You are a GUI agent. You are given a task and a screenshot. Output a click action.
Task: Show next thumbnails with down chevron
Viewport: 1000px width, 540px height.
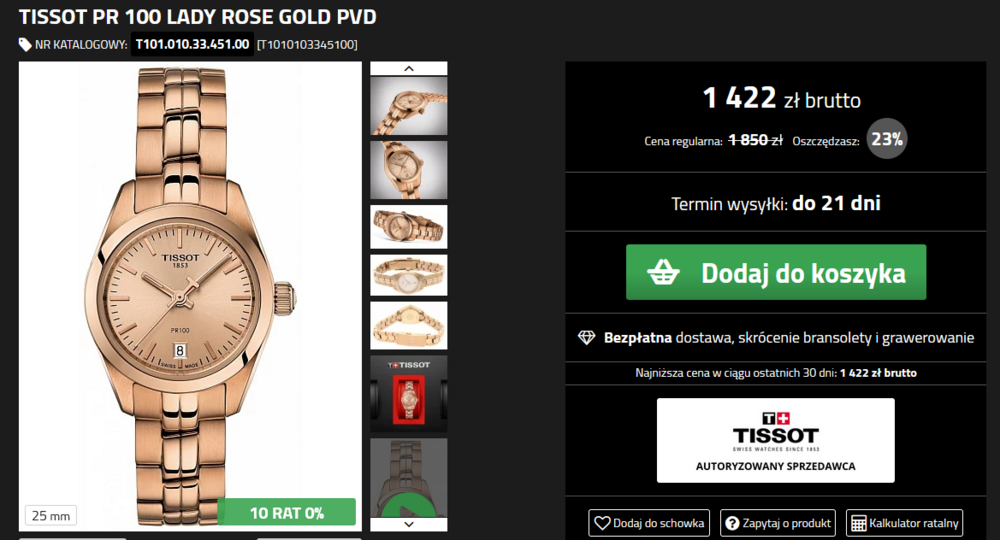pos(409,524)
